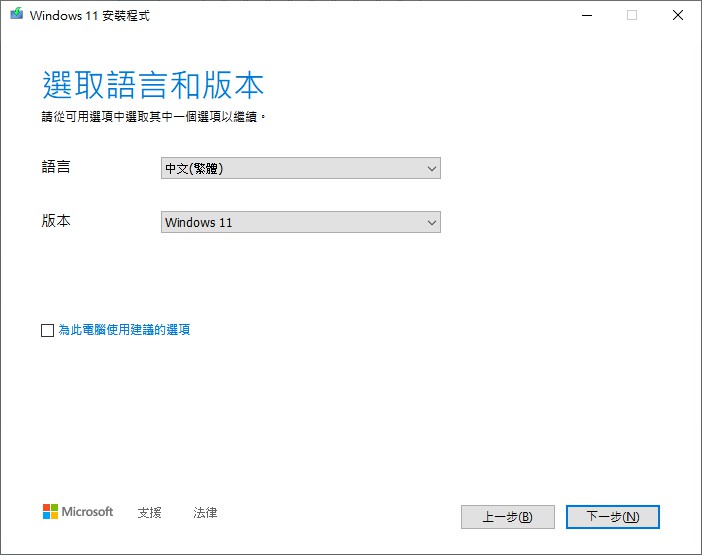The image size is (702, 555).
Task: Open the 語言 dropdown showing 中文(繁體)
Action: [x=301, y=168]
